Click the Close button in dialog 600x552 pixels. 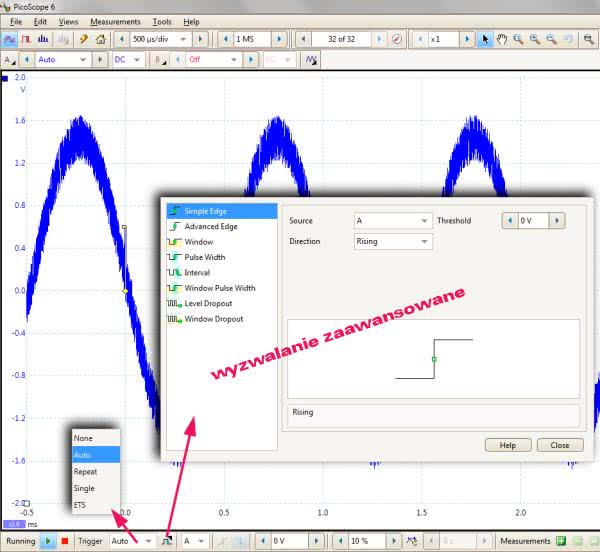559,445
